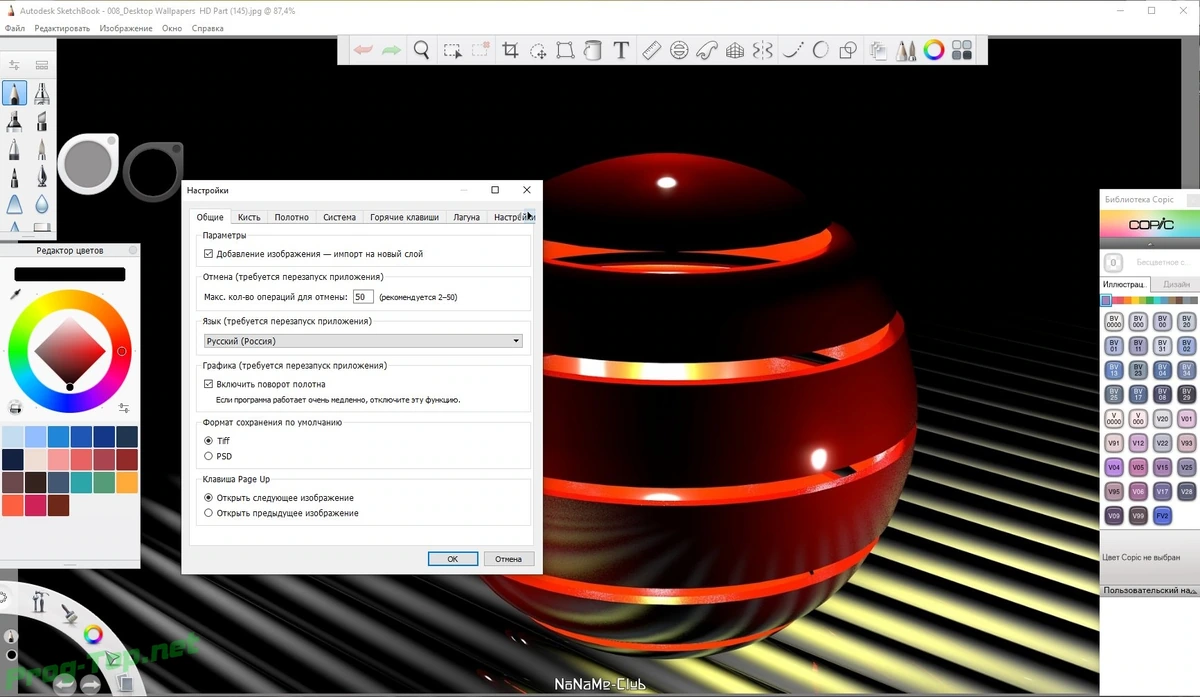
Task: Click the black current-color bar in Color Editor
Action: (70, 274)
